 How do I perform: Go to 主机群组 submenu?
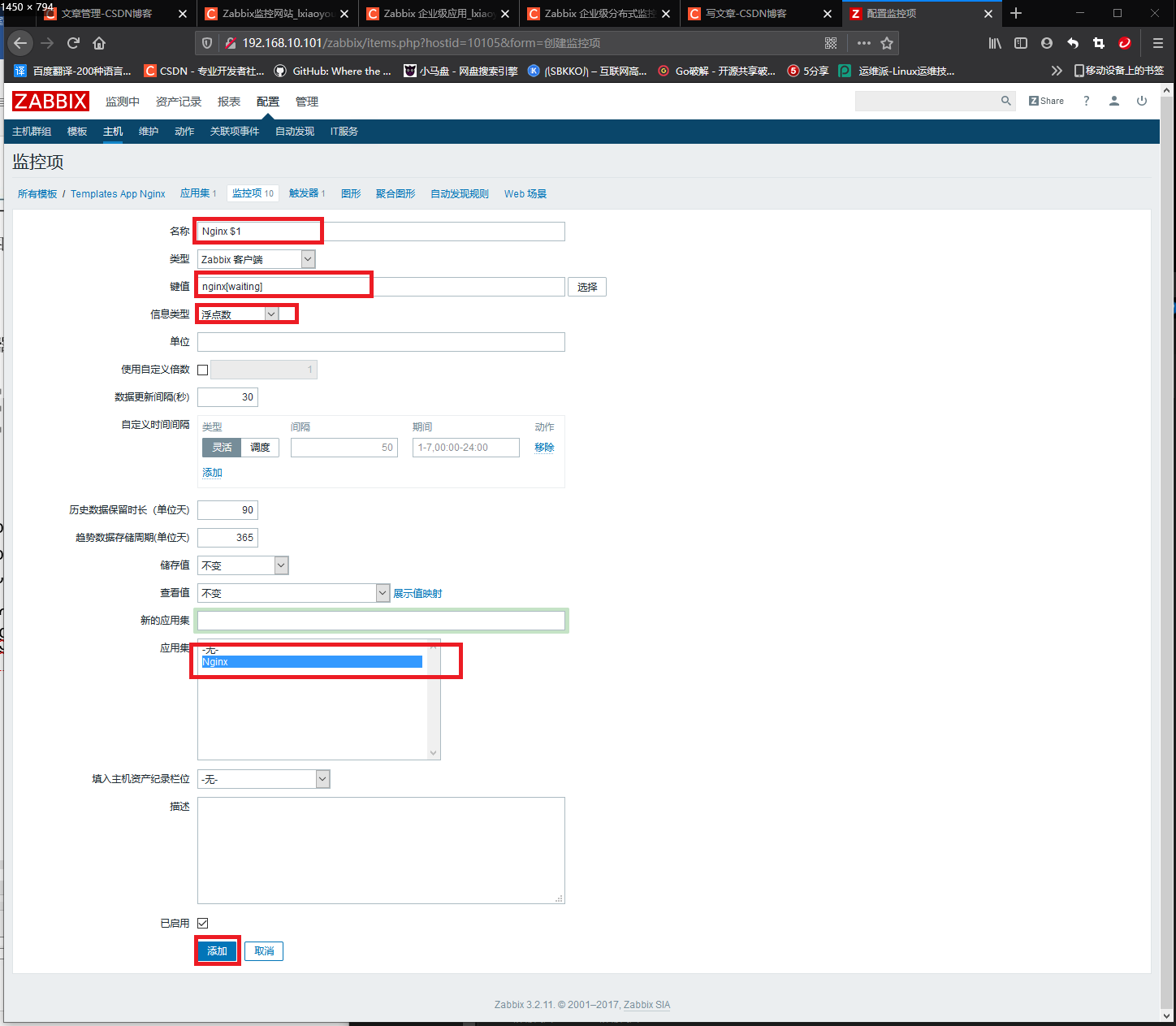pos(32,132)
